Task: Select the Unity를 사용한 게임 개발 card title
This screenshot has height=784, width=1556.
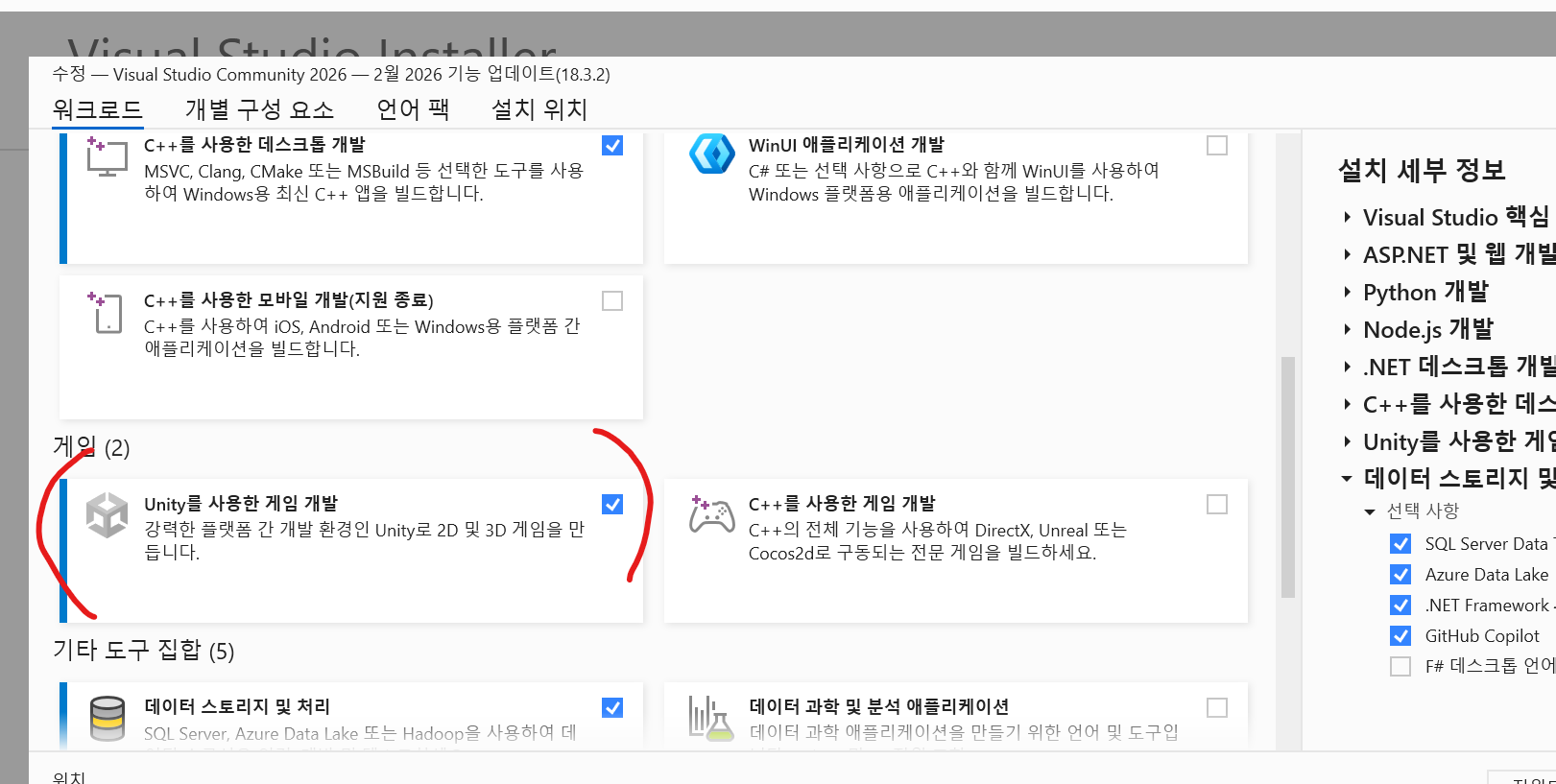Action: point(241,504)
